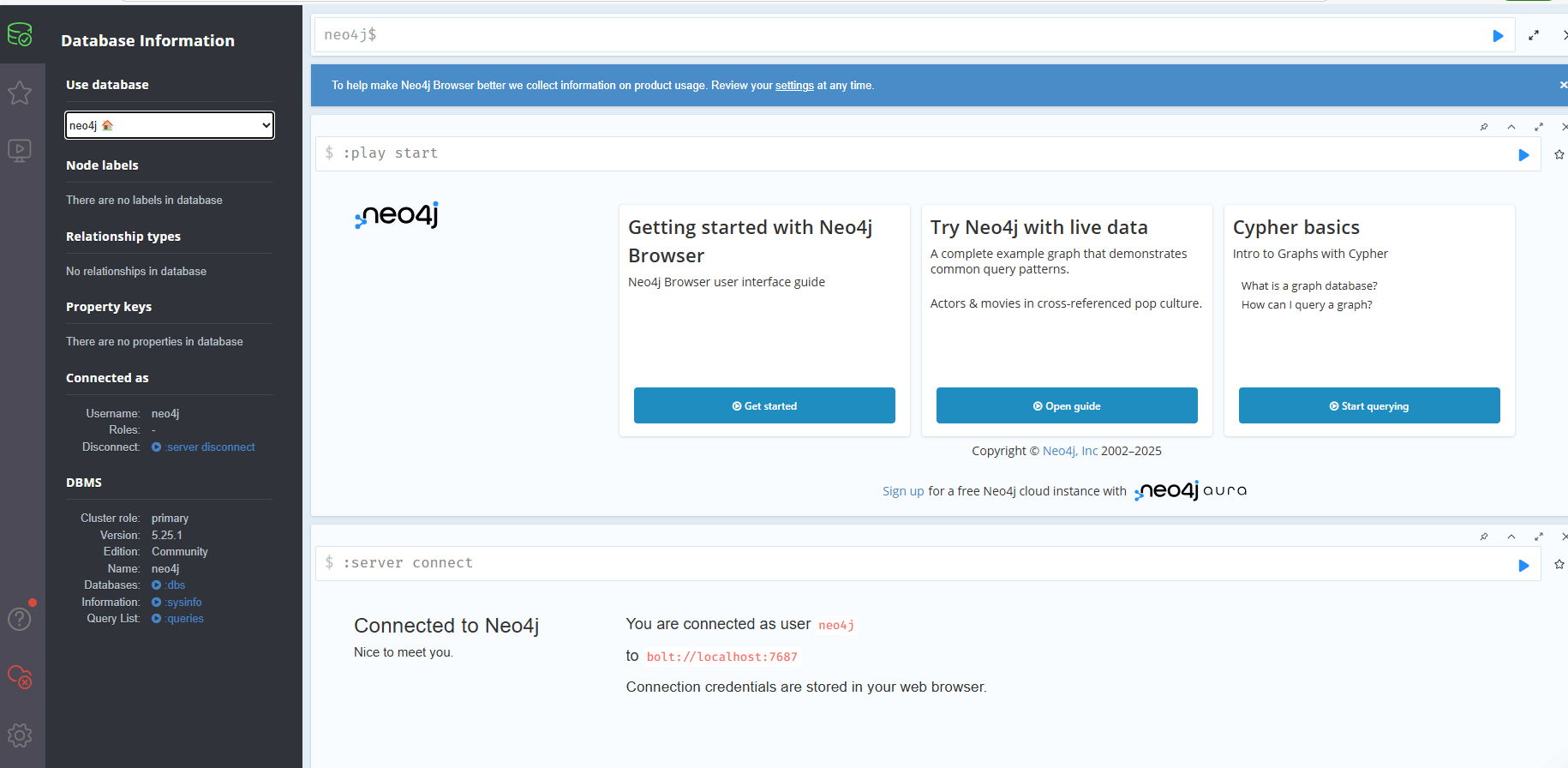Click the :server connect command text

click(x=408, y=563)
